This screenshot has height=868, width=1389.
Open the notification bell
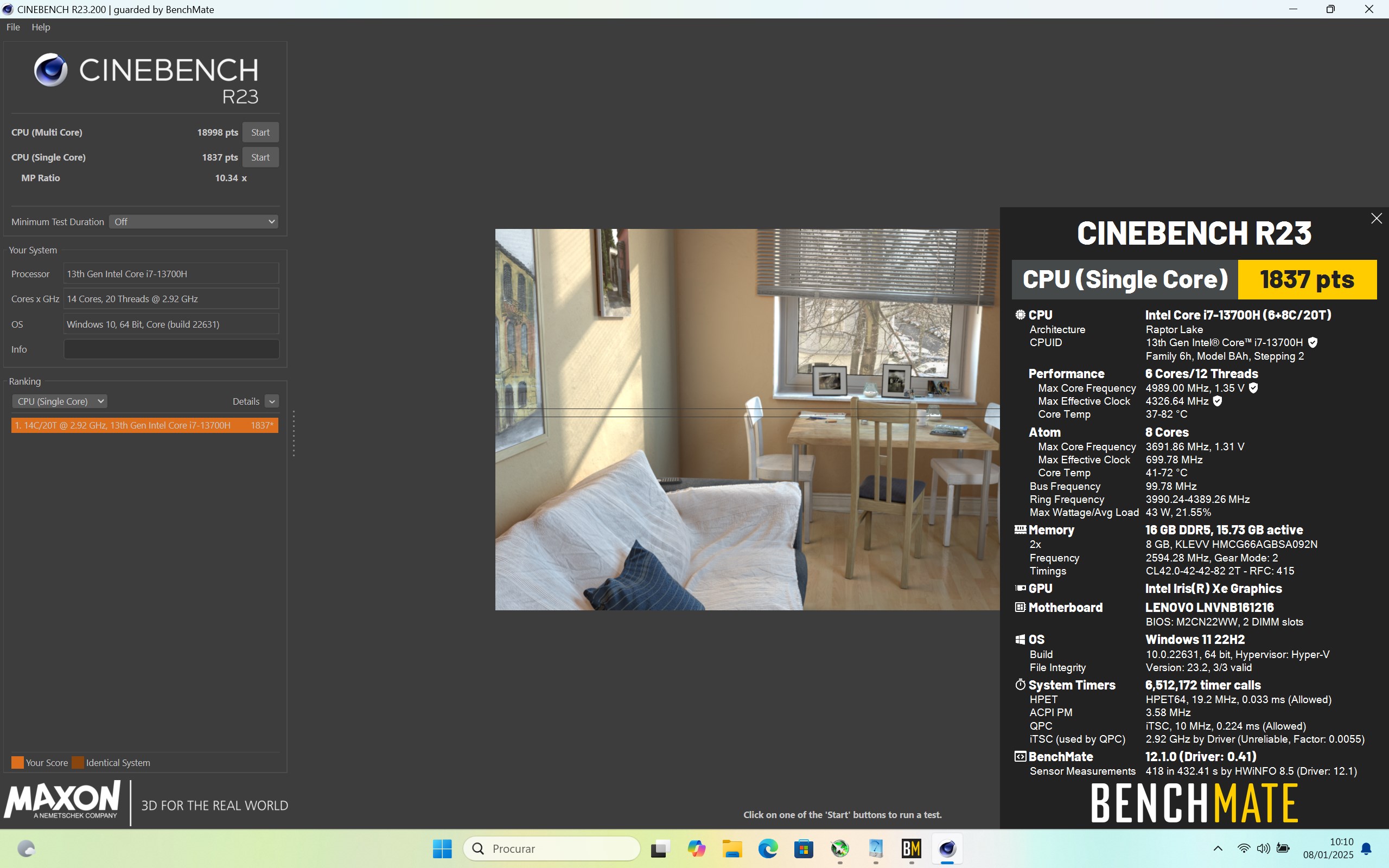(1367, 848)
